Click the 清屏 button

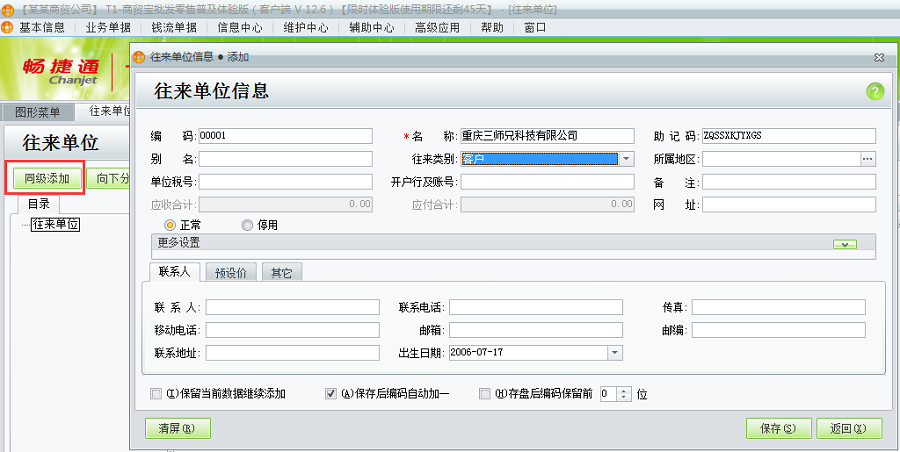point(178,428)
